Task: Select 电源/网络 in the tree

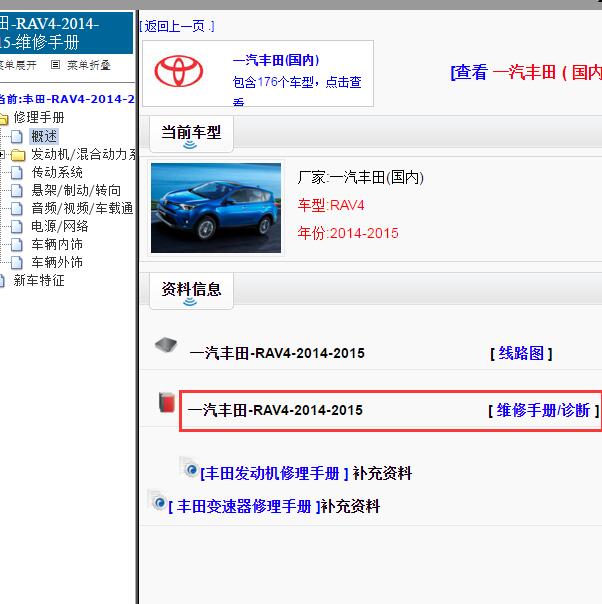Action: (x=60, y=226)
